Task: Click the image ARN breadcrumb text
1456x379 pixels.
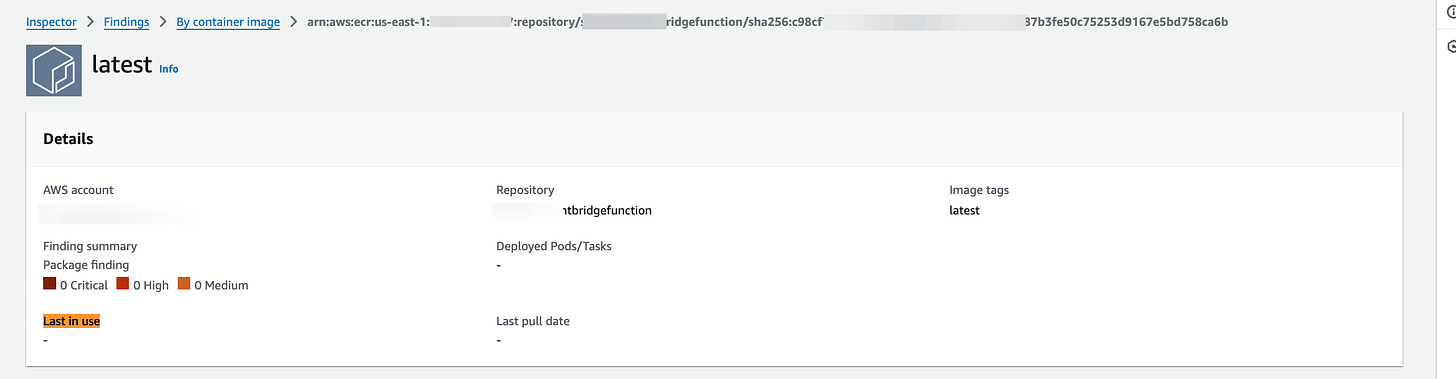Action: (x=767, y=21)
